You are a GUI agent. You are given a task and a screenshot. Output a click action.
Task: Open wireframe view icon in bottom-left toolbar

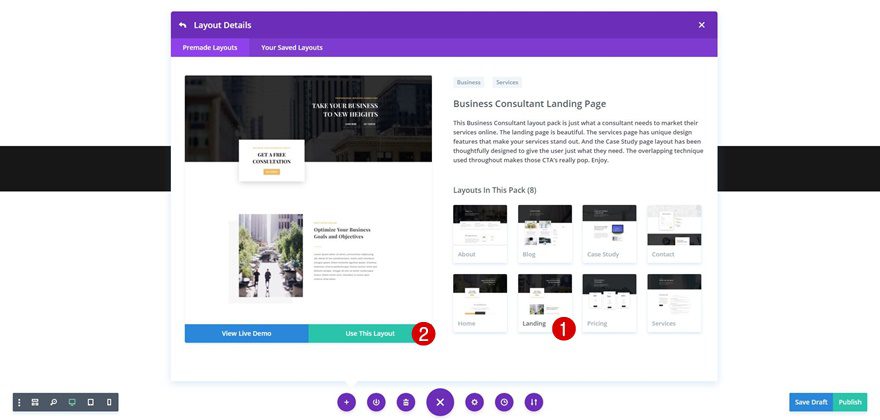[35, 402]
